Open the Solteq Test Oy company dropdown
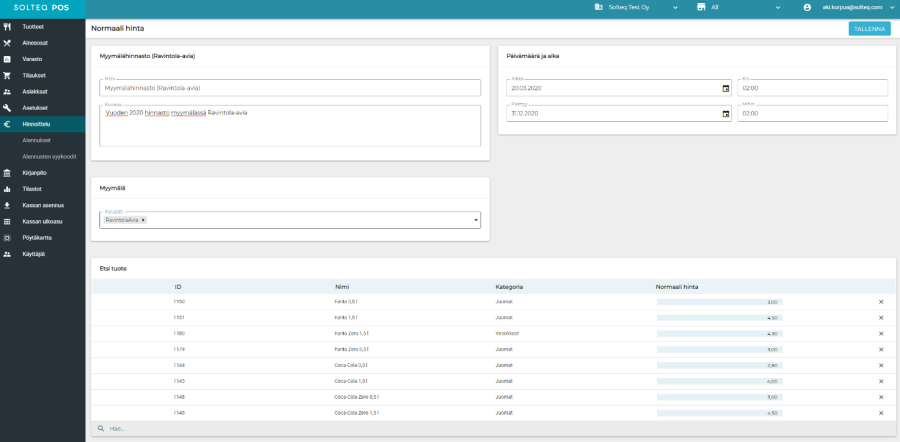This screenshot has width=900, height=442. coord(676,7)
